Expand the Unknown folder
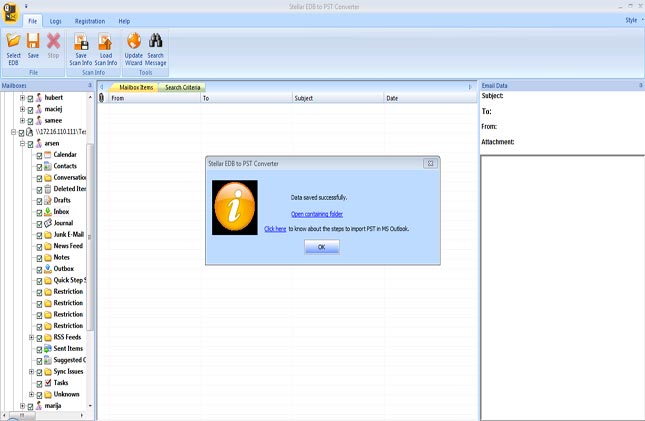 pyautogui.click(x=31, y=394)
